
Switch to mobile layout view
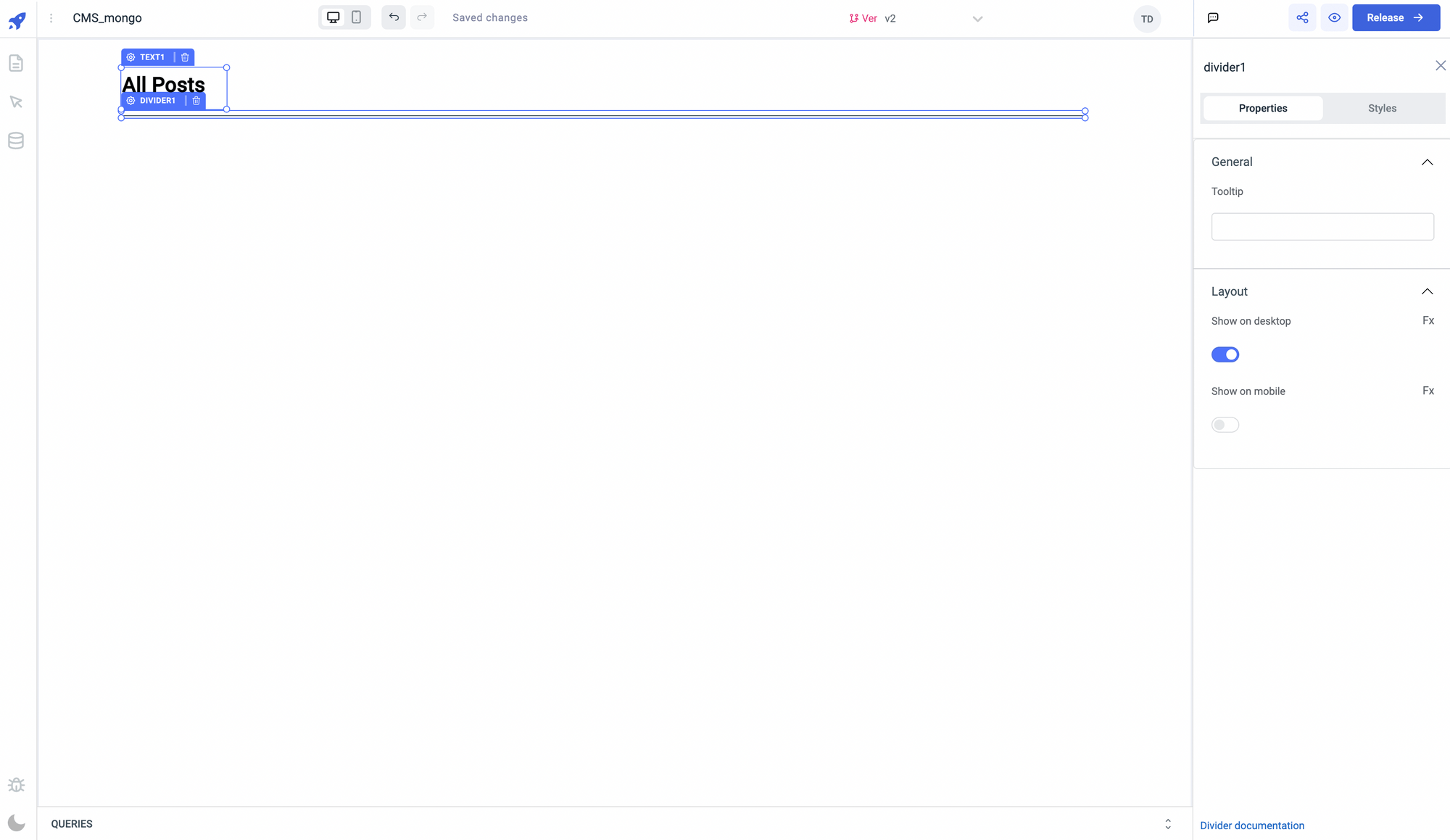coord(357,17)
